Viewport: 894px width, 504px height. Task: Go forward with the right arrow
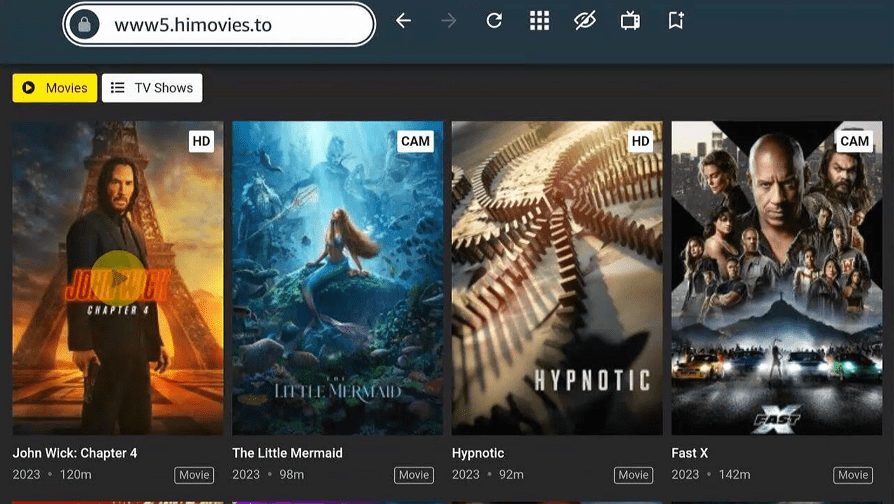click(x=449, y=21)
